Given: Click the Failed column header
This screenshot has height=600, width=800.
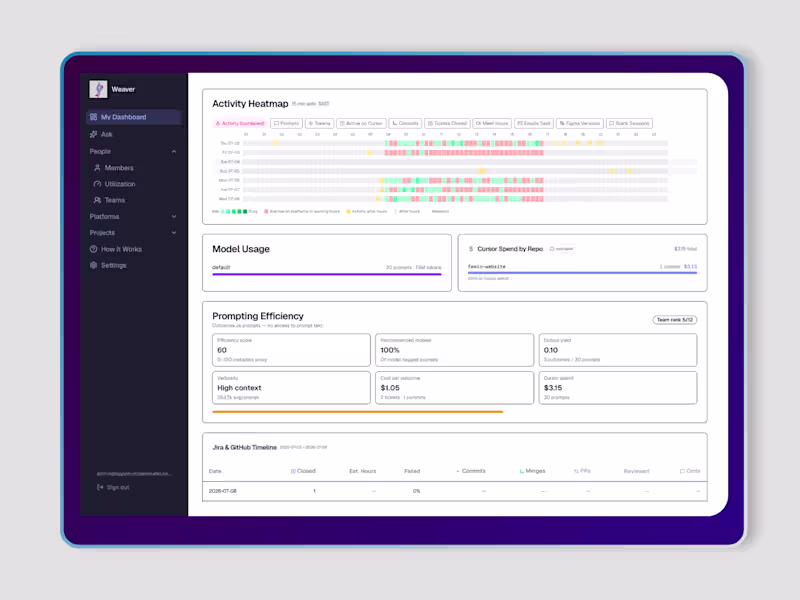Looking at the screenshot, I should [412, 471].
